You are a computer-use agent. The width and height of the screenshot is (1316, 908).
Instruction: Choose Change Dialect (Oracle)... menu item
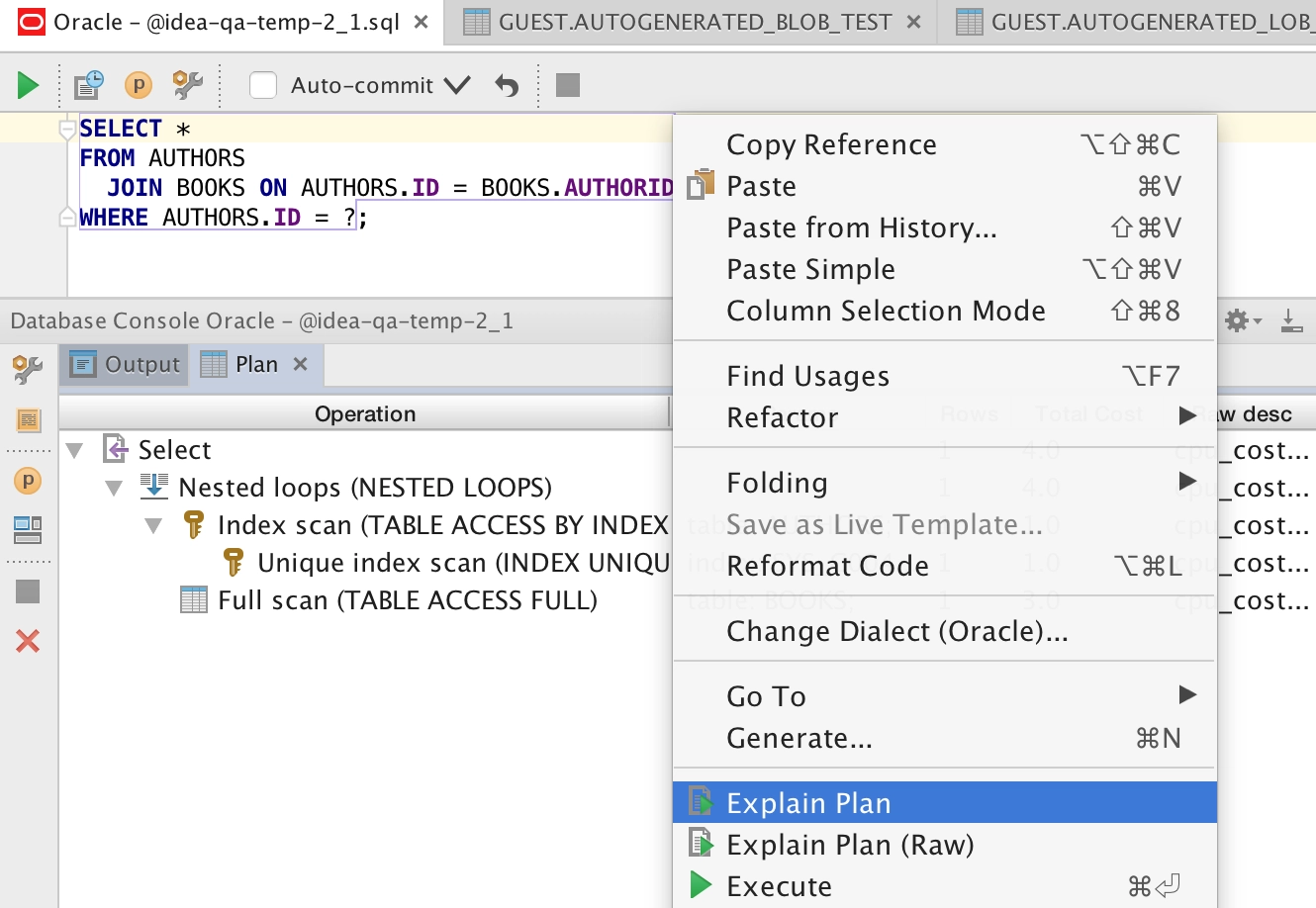[x=945, y=630]
